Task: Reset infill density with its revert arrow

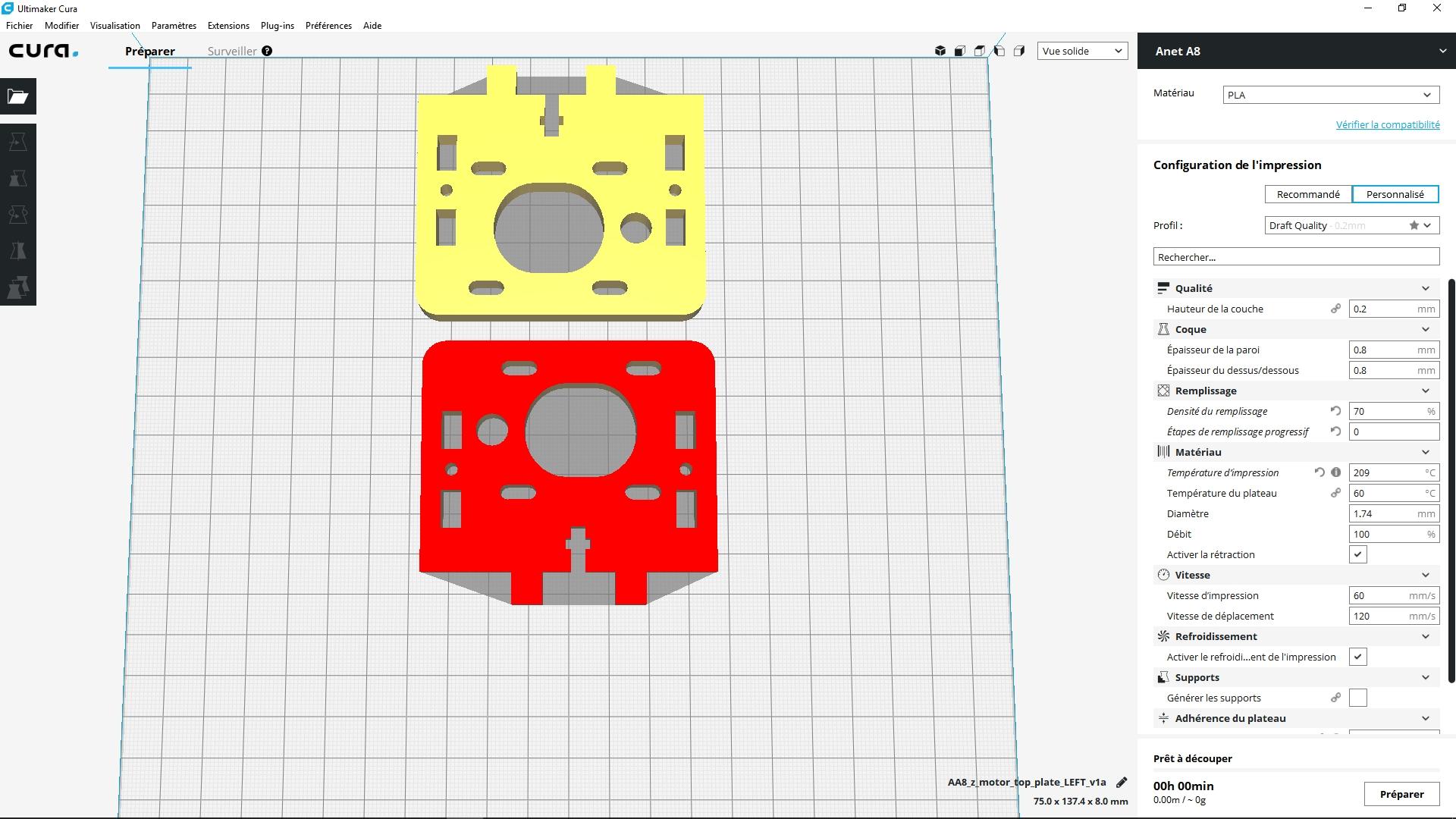Action: point(1335,411)
